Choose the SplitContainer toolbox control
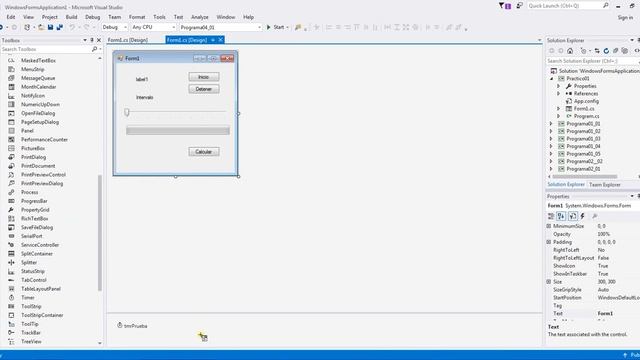The image size is (640, 360). [37, 253]
